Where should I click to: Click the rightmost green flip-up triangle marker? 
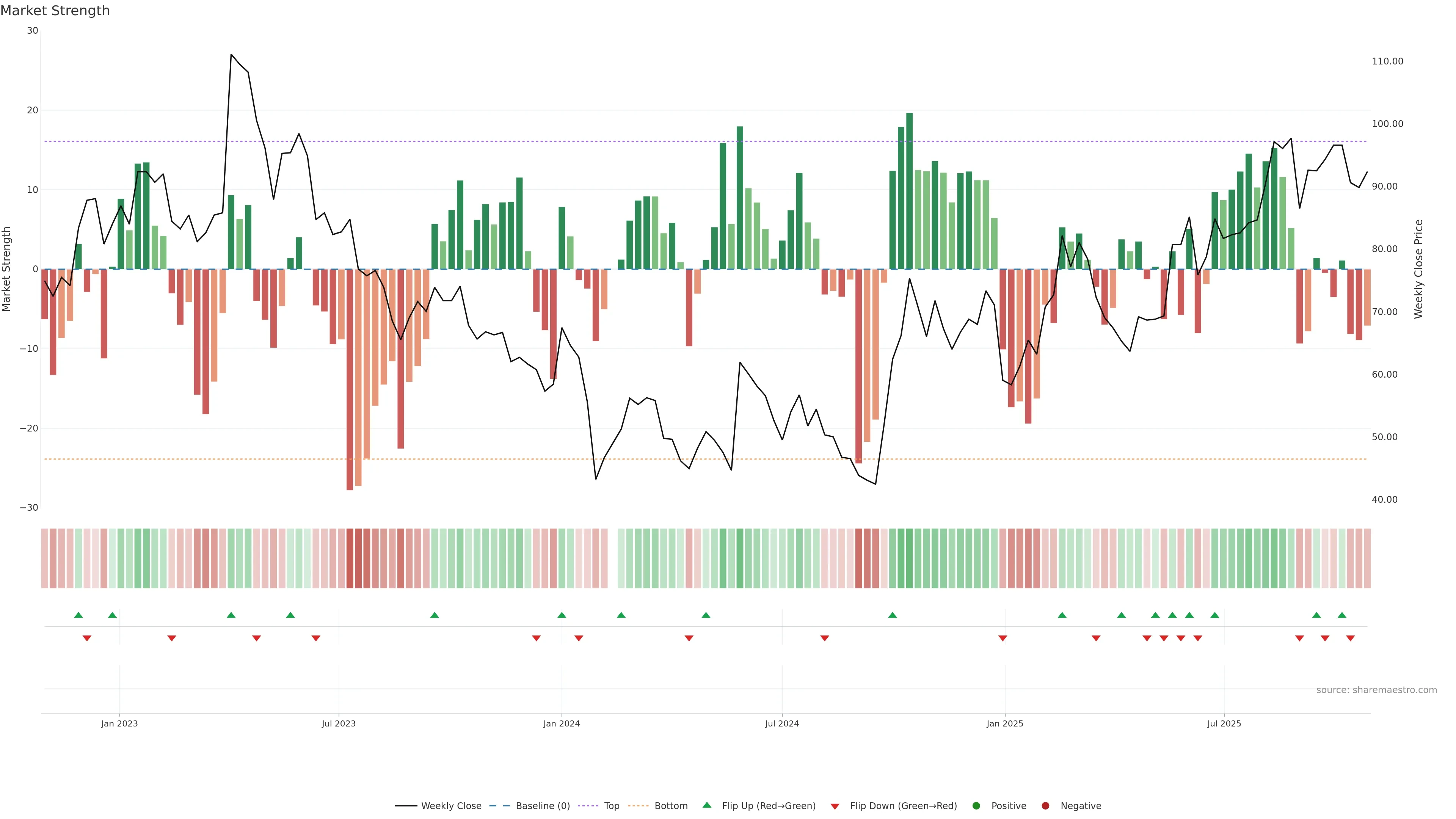click(1342, 615)
